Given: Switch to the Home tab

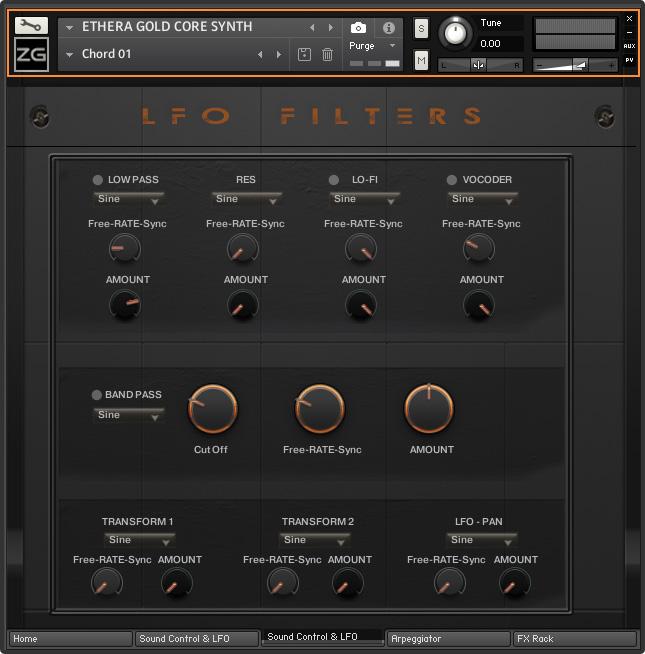Looking at the screenshot, I should [70, 639].
